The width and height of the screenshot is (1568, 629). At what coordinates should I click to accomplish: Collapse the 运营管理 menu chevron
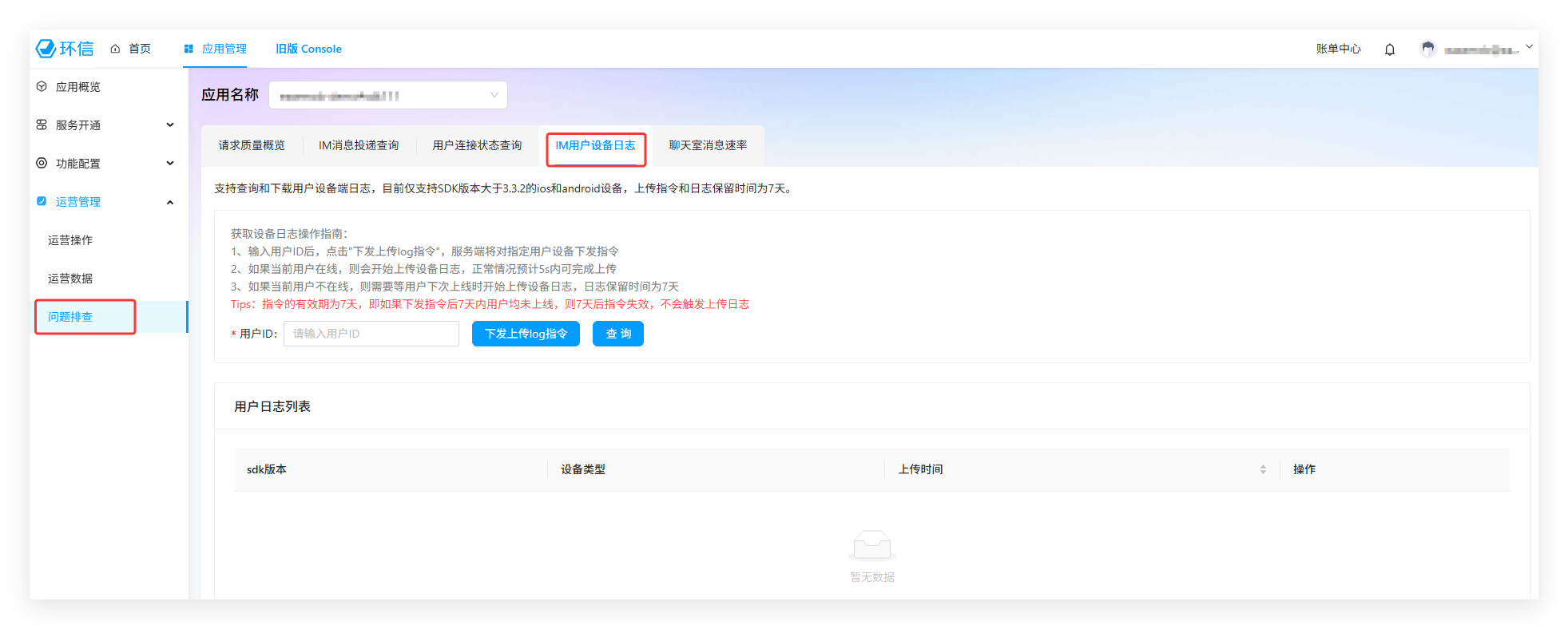click(x=170, y=202)
